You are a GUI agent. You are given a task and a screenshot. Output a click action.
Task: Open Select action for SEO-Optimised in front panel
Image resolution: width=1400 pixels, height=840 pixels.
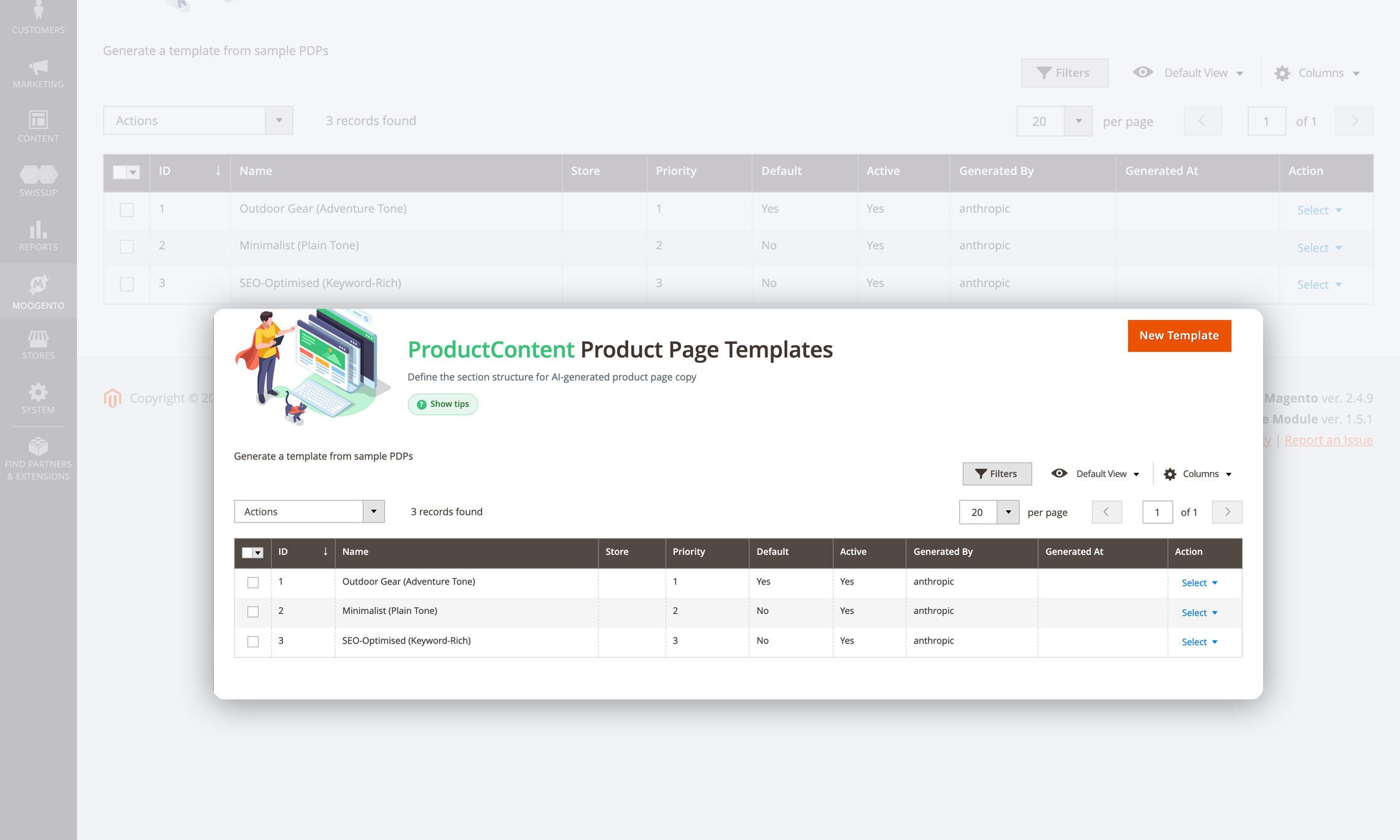(x=1199, y=642)
